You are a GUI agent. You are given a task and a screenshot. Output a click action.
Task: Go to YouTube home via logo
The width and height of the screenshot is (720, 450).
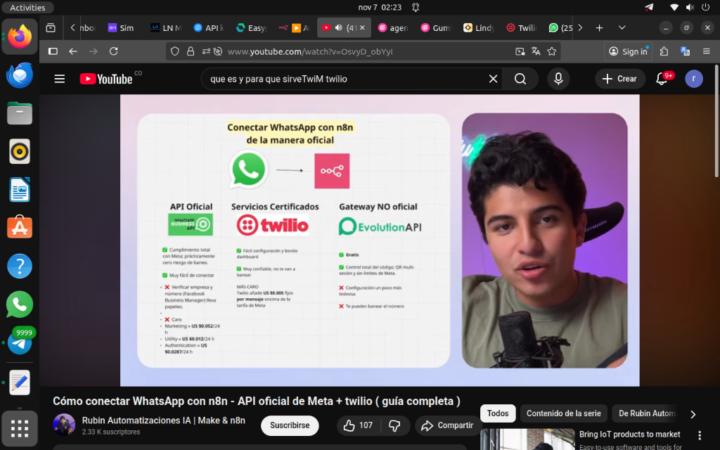click(x=107, y=79)
